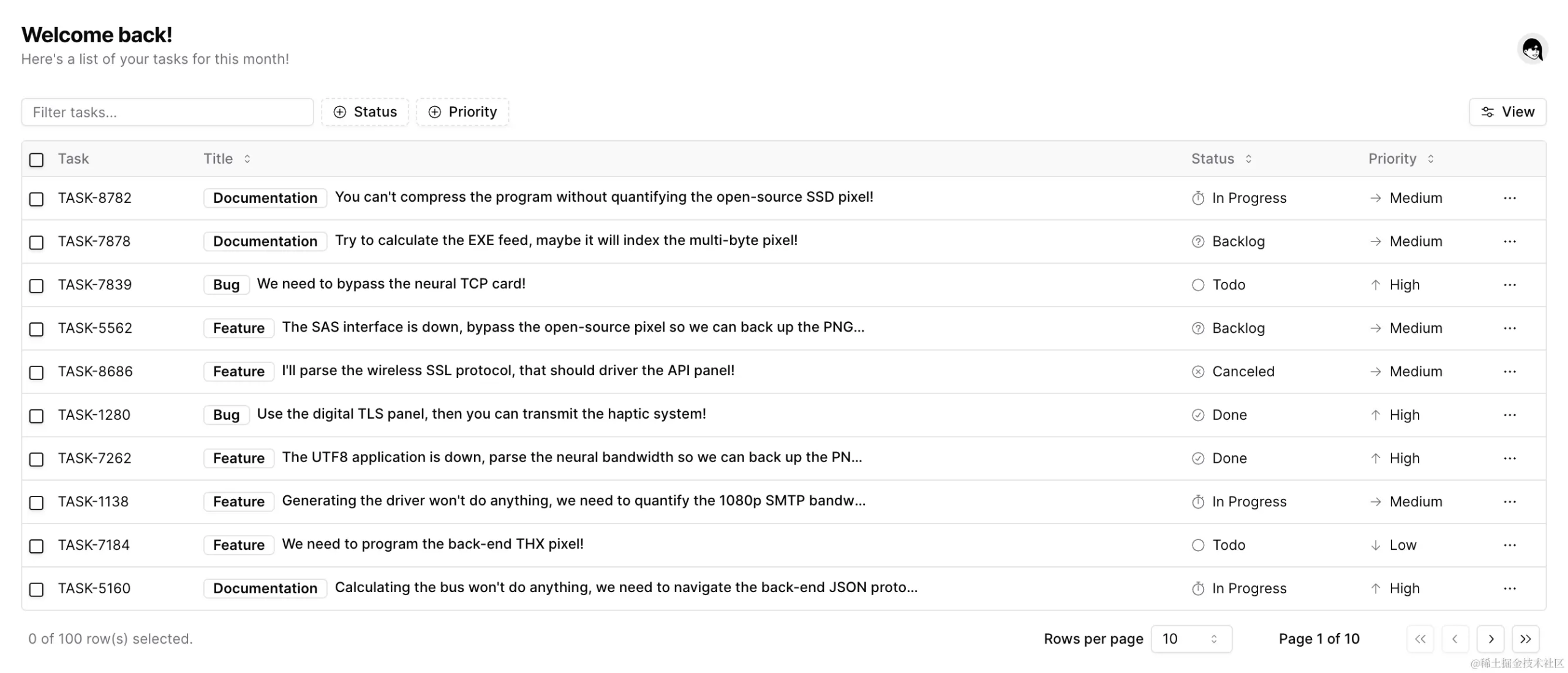Go to the next page arrow
The width and height of the screenshot is (1568, 673).
coord(1490,639)
